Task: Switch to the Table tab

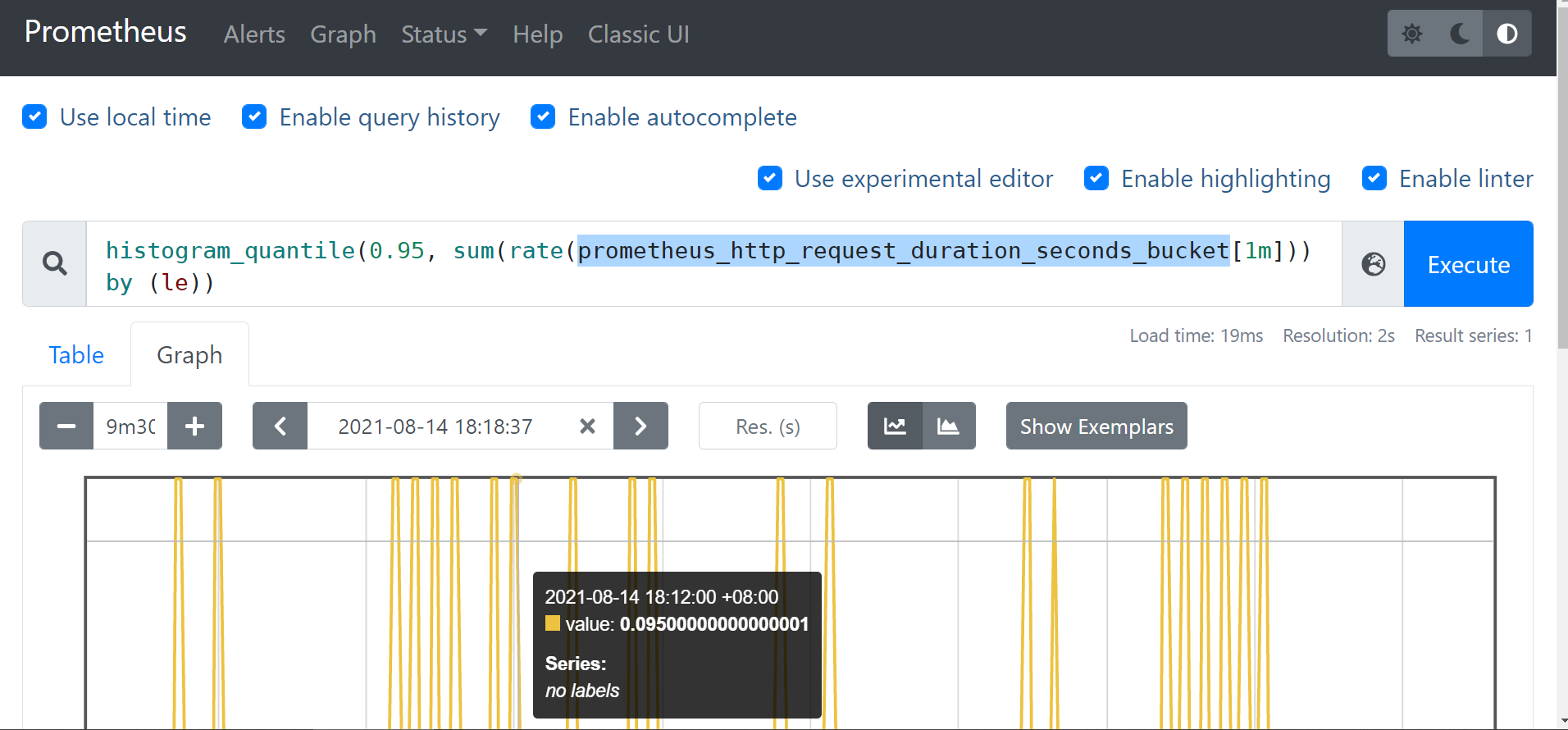Action: click(76, 354)
